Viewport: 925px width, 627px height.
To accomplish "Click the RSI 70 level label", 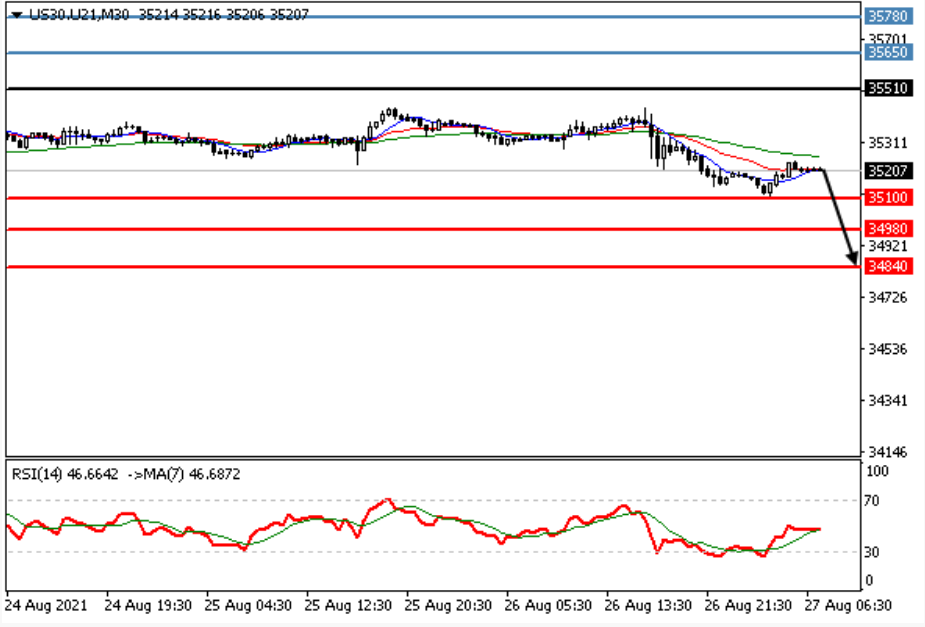I will point(871,501).
